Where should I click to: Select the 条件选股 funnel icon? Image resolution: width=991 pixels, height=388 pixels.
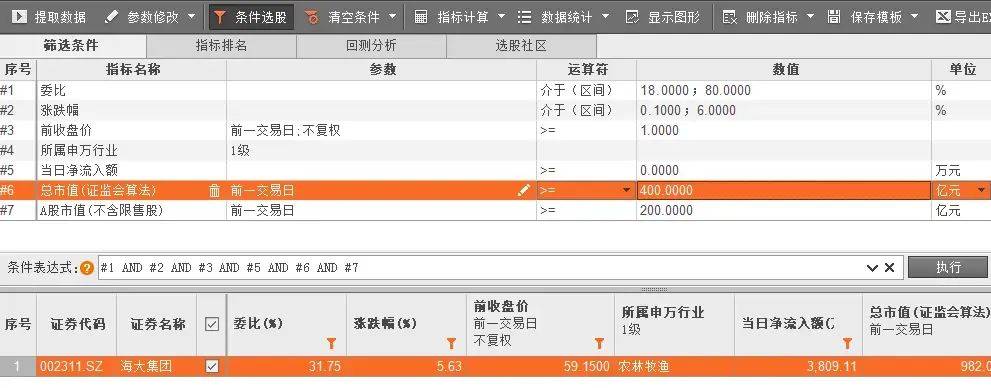[x=219, y=17]
